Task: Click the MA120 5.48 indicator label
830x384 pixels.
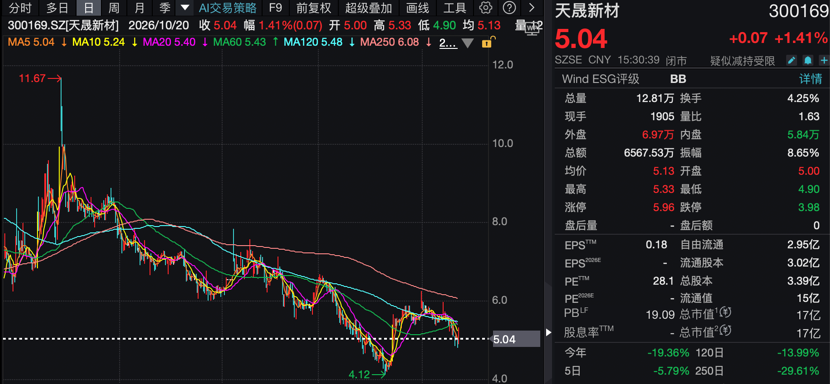Action: pos(313,43)
